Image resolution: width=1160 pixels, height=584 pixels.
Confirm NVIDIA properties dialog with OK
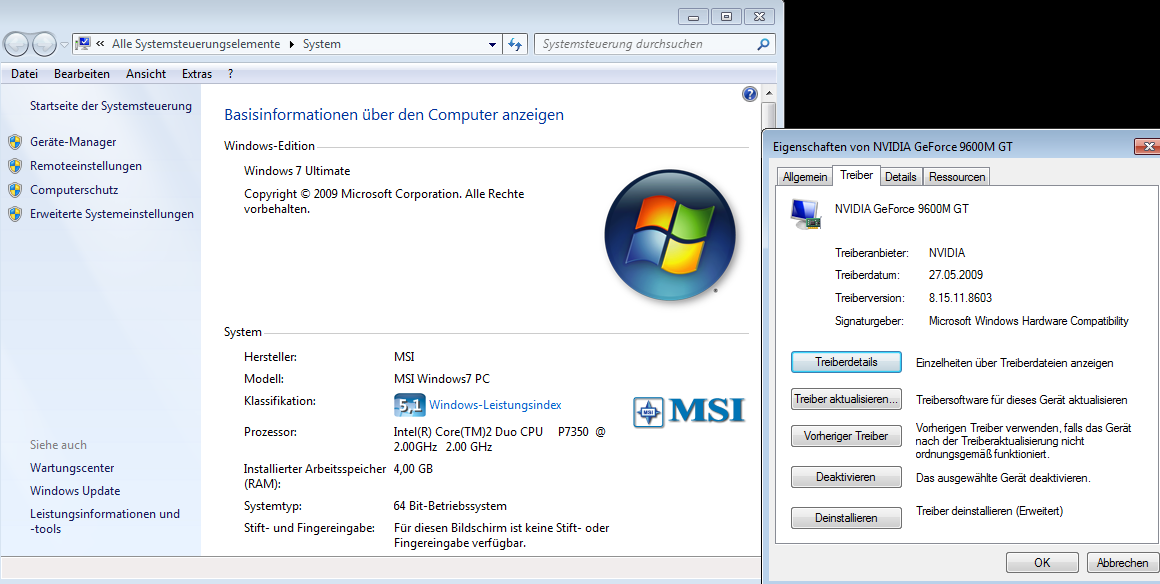[1042, 563]
